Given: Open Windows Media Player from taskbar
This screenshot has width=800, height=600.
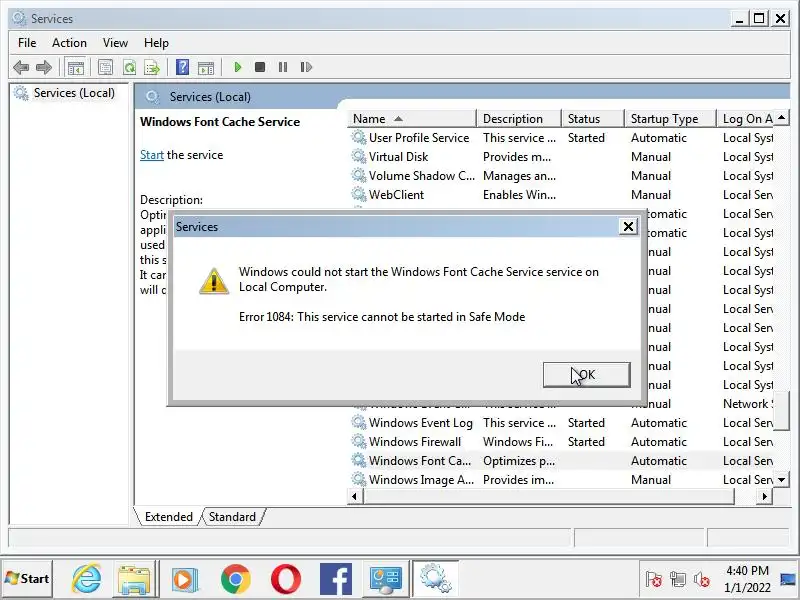Looking at the screenshot, I should (x=185, y=580).
